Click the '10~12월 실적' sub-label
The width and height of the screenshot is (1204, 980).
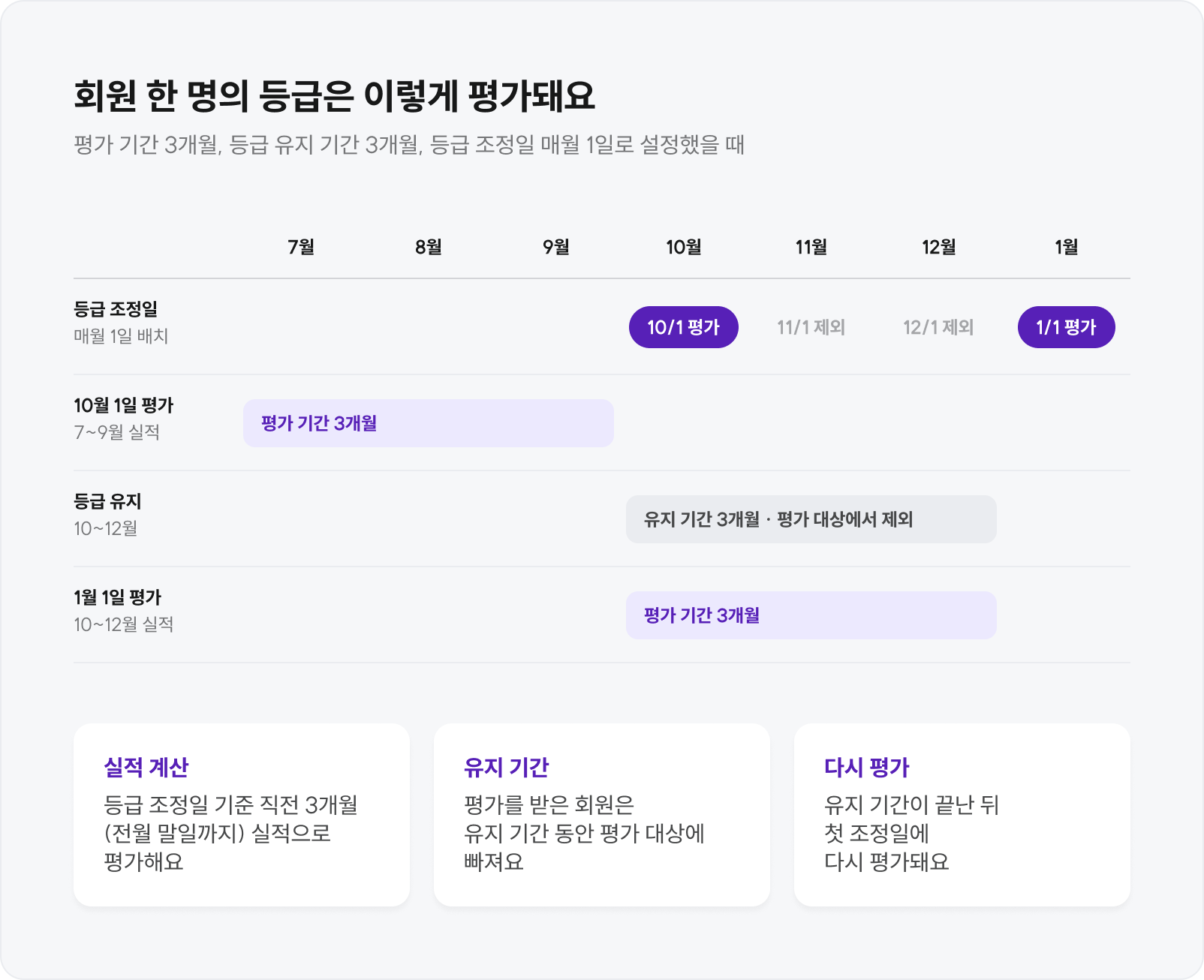point(124,624)
